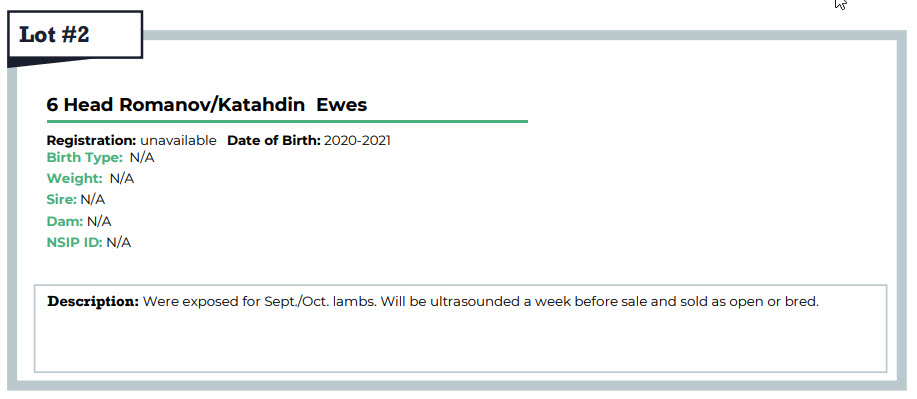
Task: Click the Sire label
Action: (61, 200)
